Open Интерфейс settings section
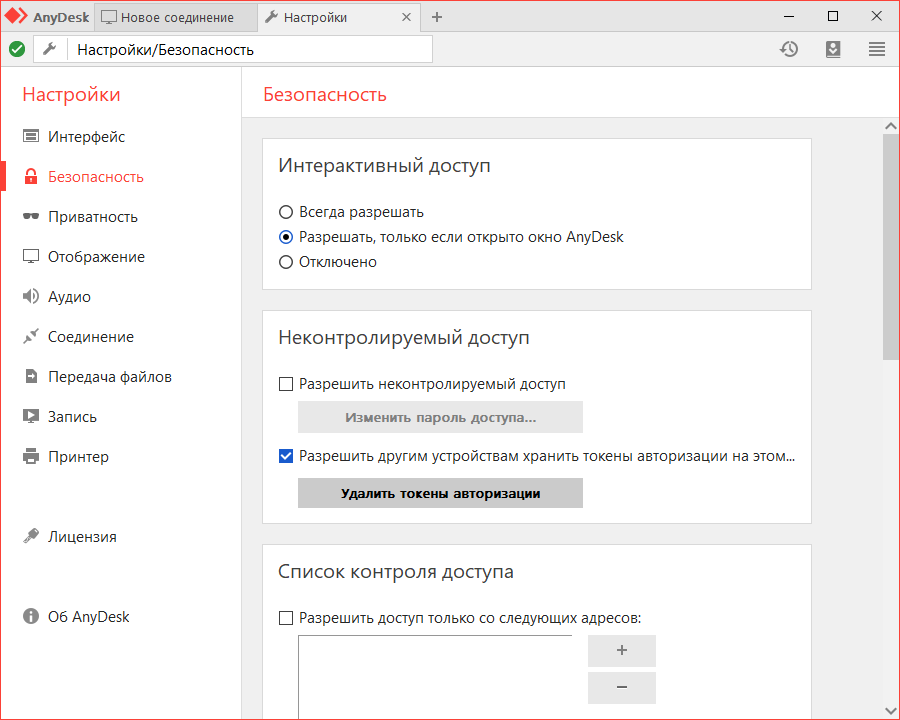Image resolution: width=900 pixels, height=720 pixels. [86, 137]
